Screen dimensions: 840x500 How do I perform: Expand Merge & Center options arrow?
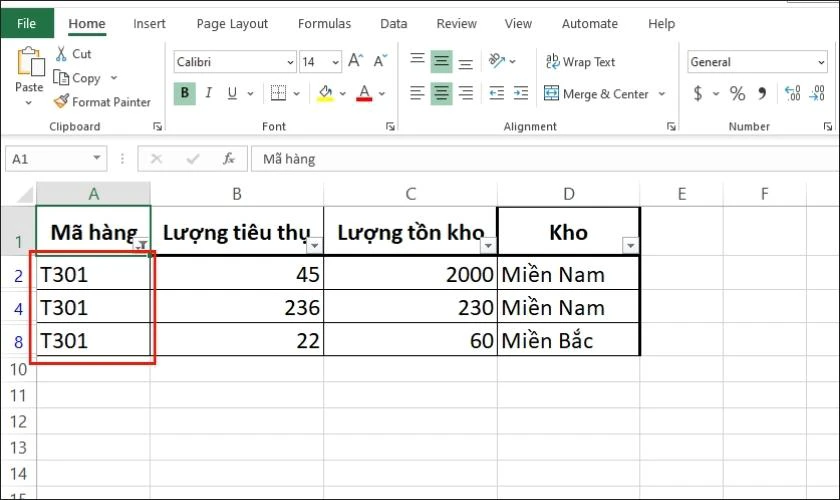click(662, 94)
